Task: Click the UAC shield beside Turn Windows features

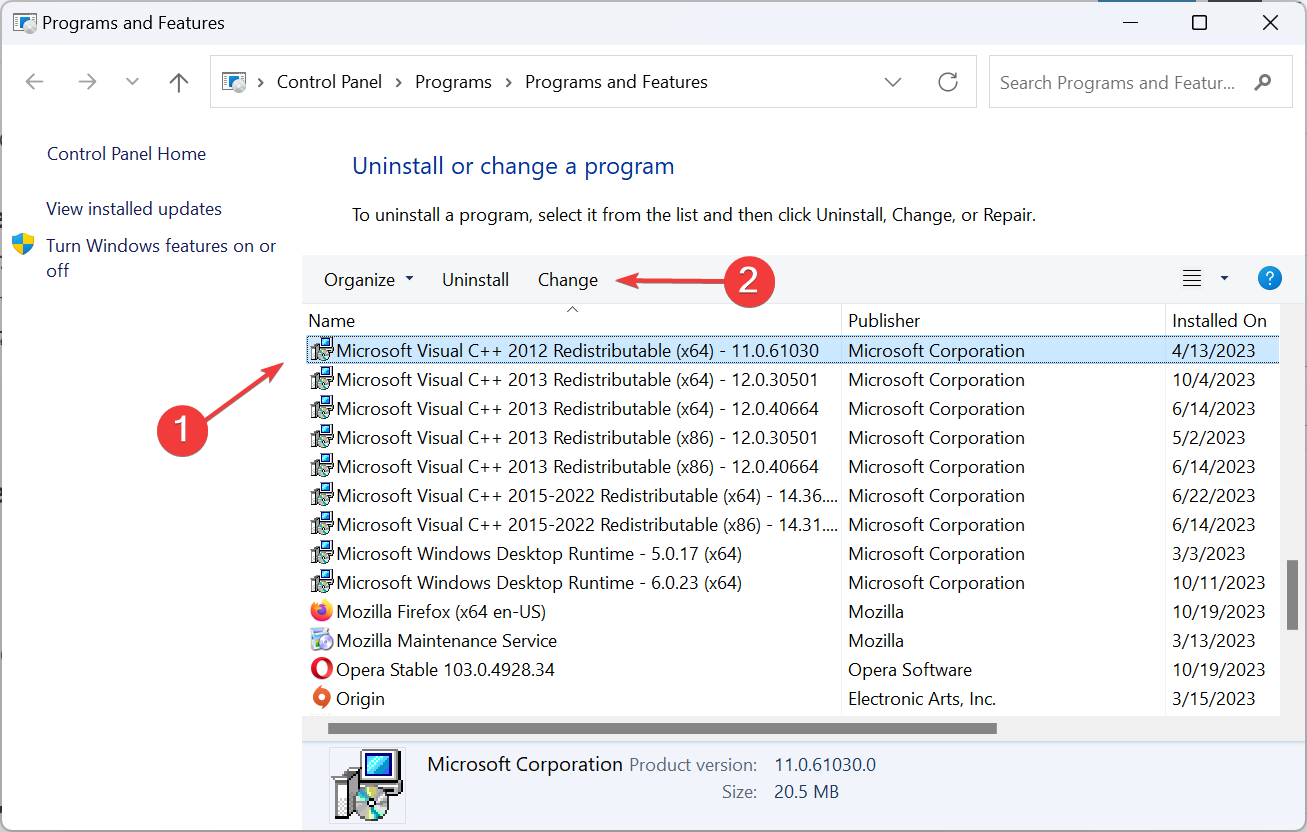Action: coord(25,244)
